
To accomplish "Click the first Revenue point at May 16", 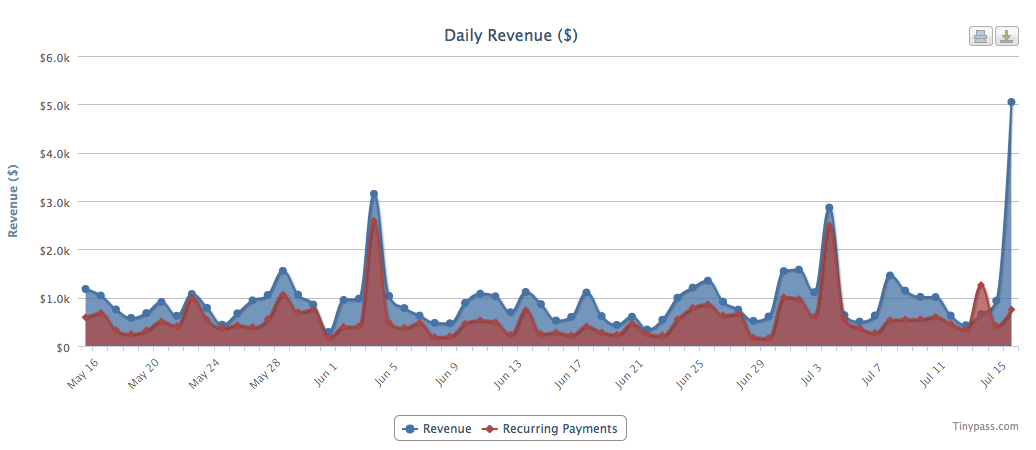I will coord(85,289).
